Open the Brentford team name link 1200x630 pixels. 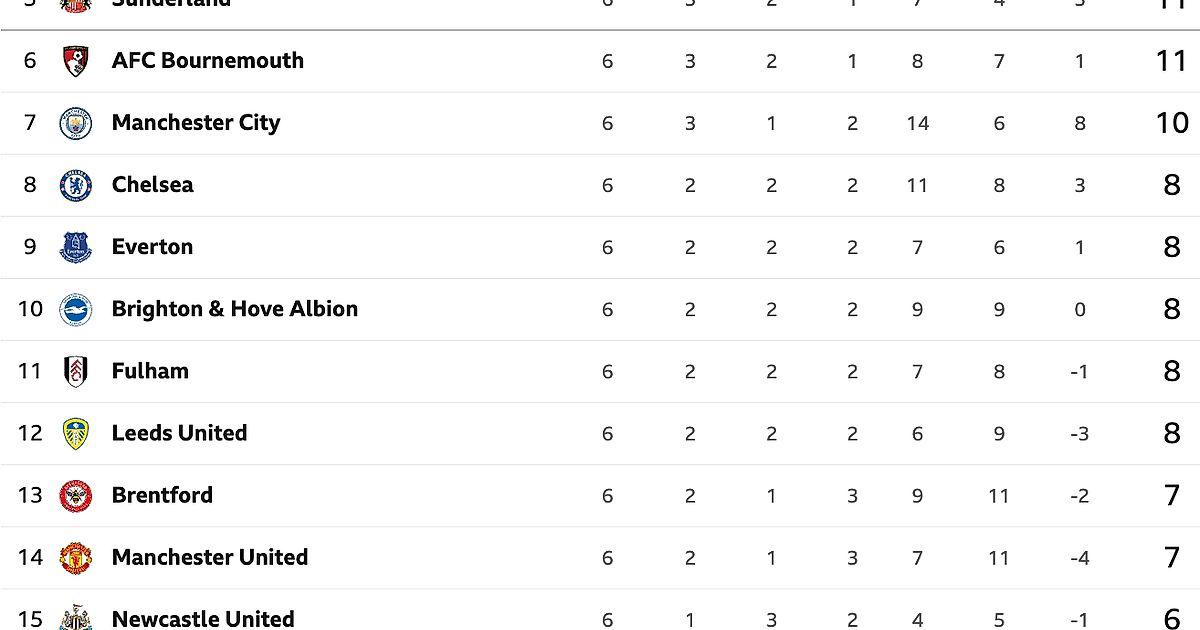[162, 495]
